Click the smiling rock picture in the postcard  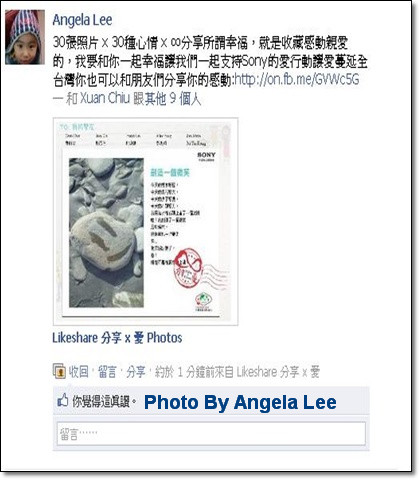click(106, 232)
